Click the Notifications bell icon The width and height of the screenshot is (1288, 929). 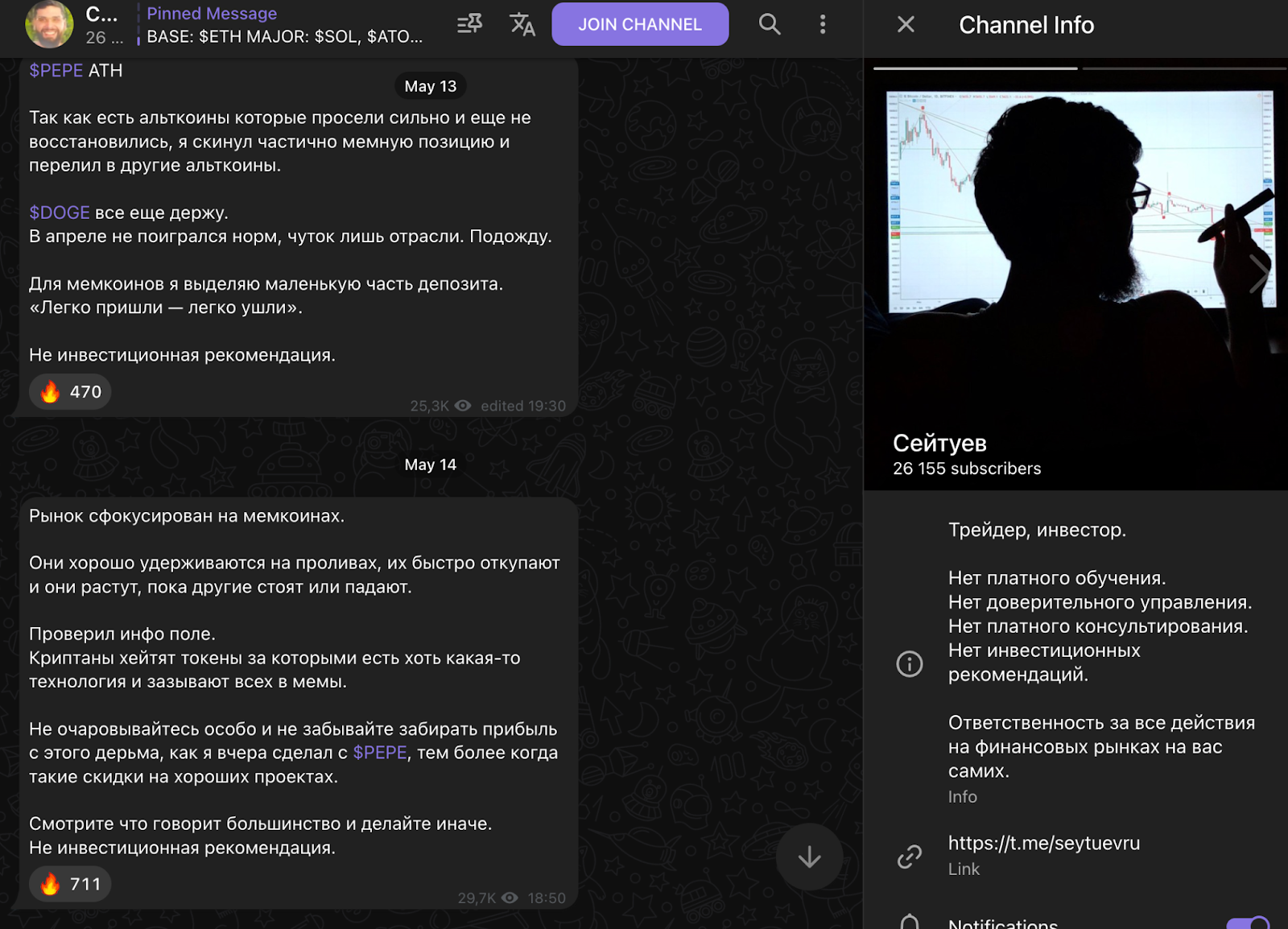pos(910,923)
